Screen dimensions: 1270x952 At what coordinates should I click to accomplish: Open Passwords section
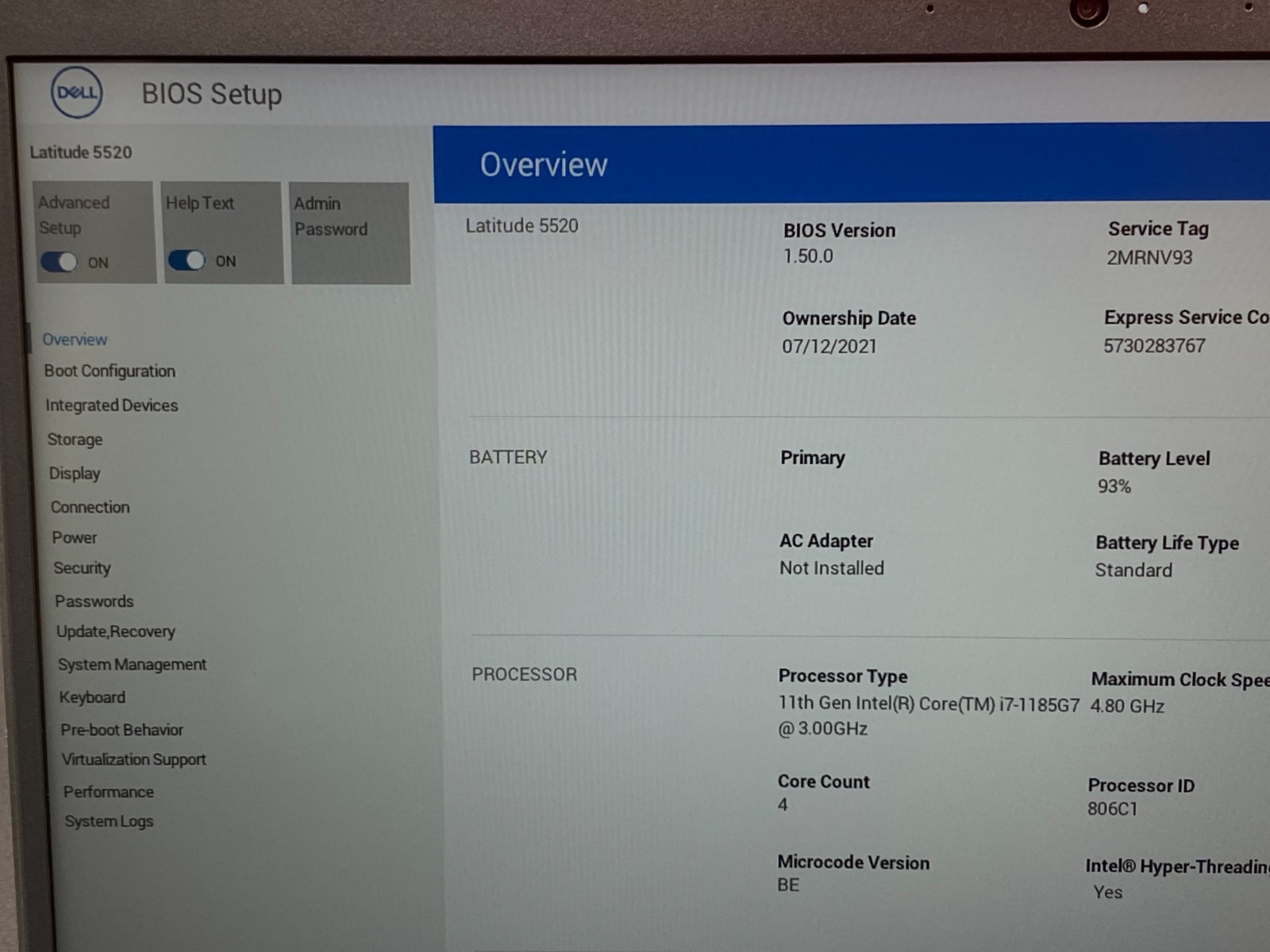[x=94, y=601]
